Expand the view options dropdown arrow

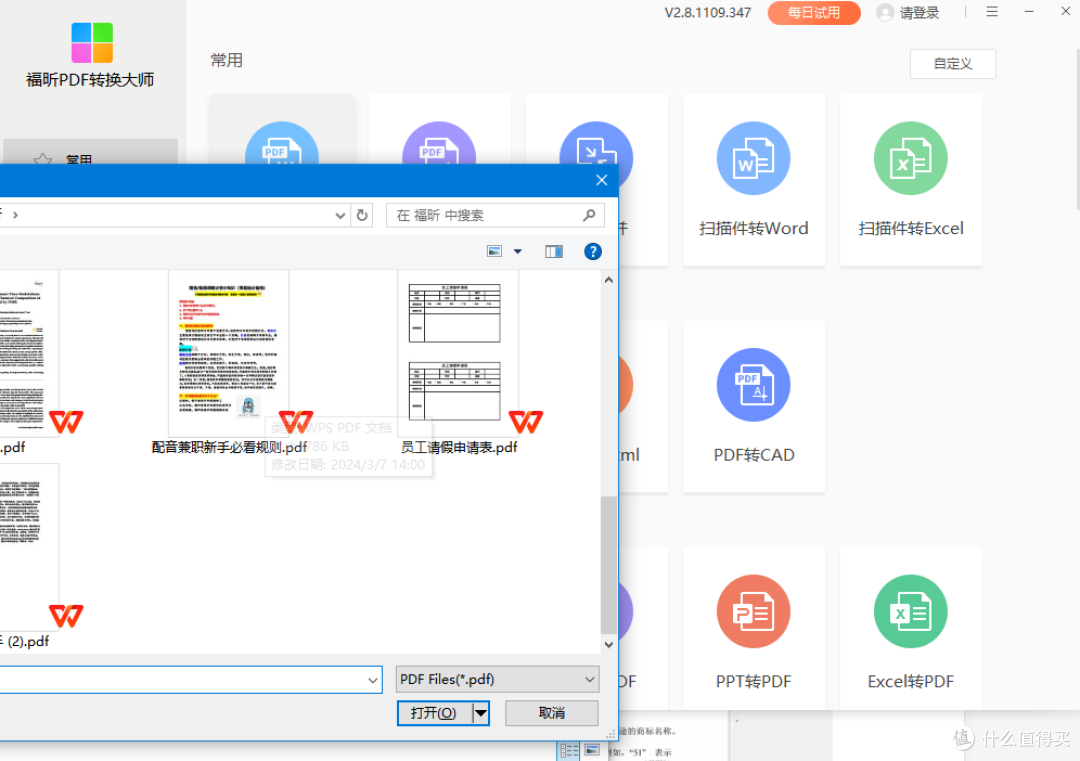pos(518,251)
